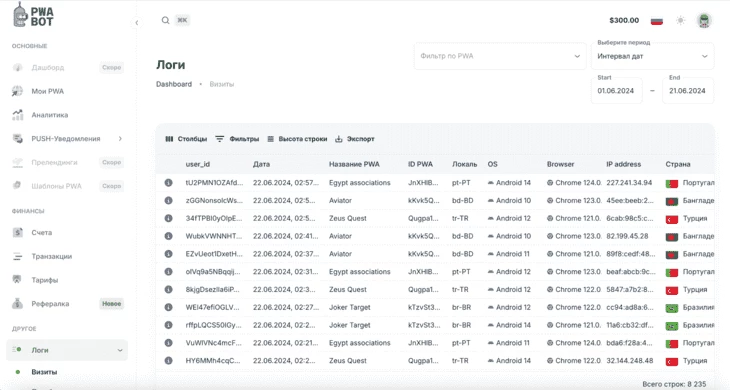Click the Счета invoice icon
The height and width of the screenshot is (390, 730).
point(17,232)
